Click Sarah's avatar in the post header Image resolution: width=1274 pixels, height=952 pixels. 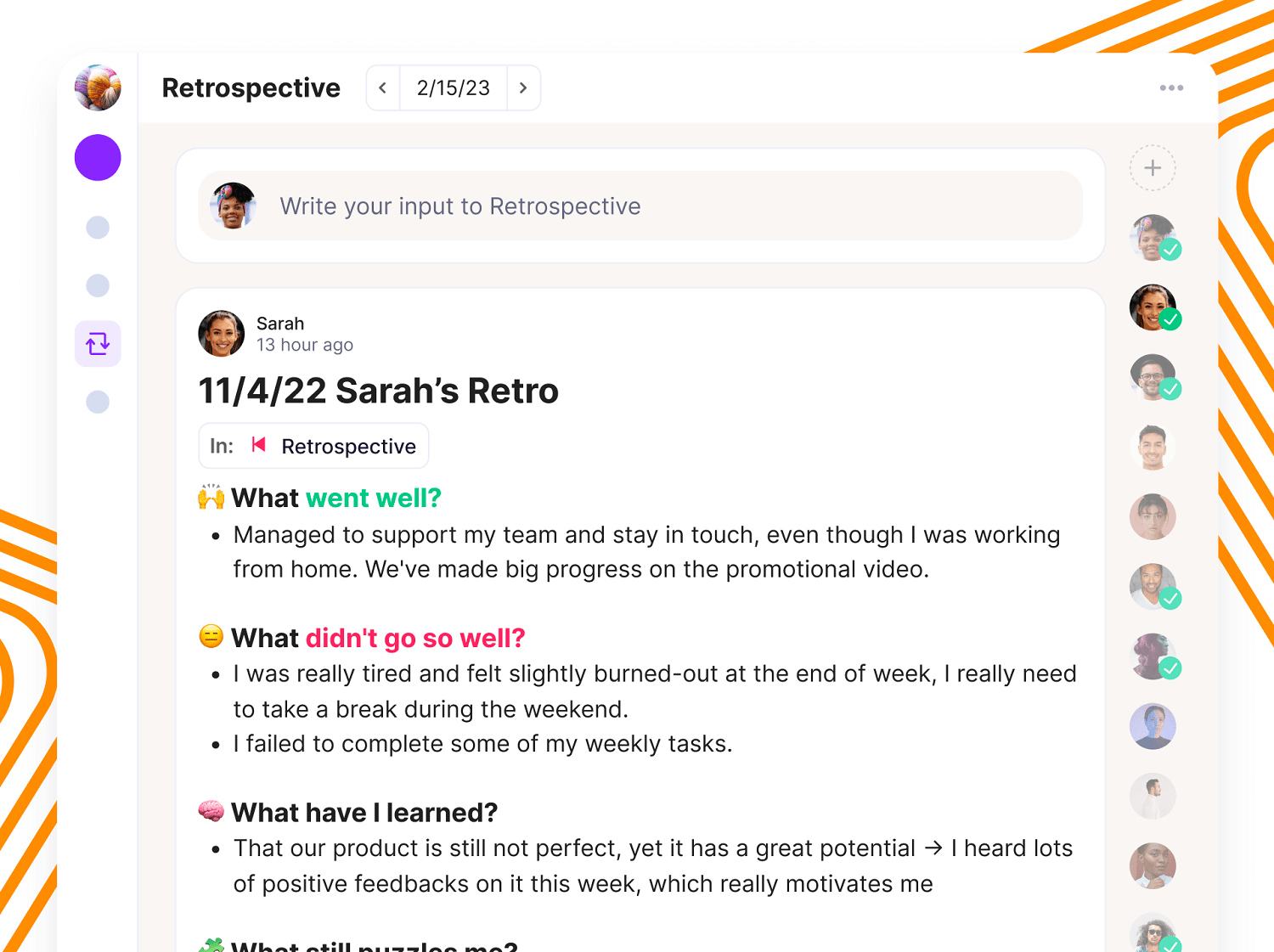[222, 333]
